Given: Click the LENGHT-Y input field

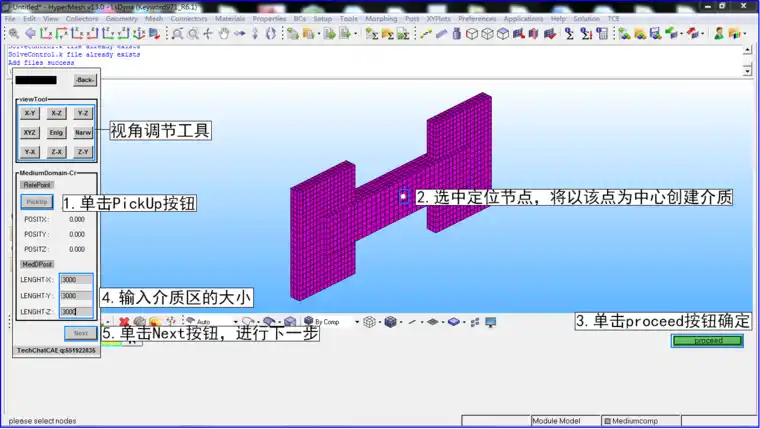Looking at the screenshot, I should (x=76, y=296).
